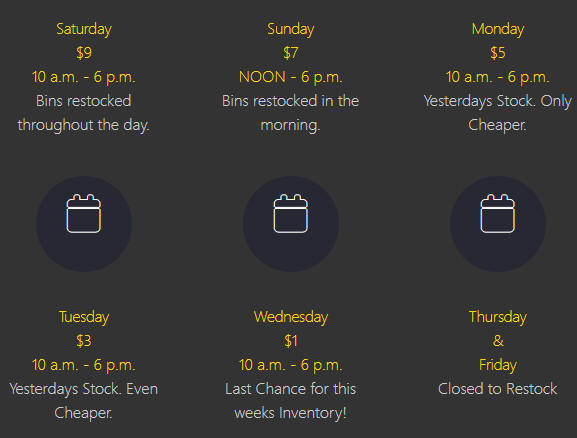Click the $3 Tuesday price
Screen dimensions: 577x438
84,340
